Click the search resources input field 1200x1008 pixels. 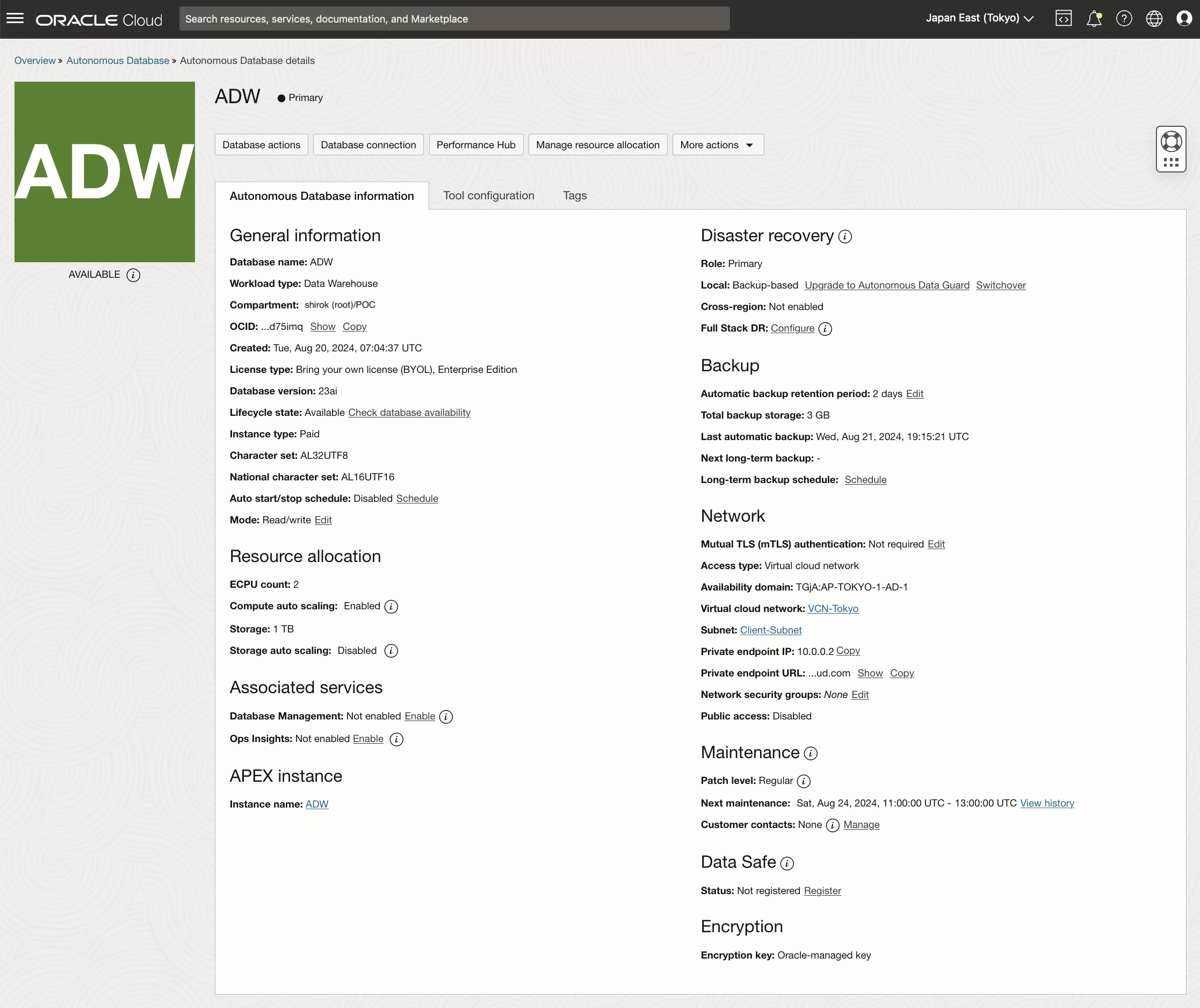point(454,19)
